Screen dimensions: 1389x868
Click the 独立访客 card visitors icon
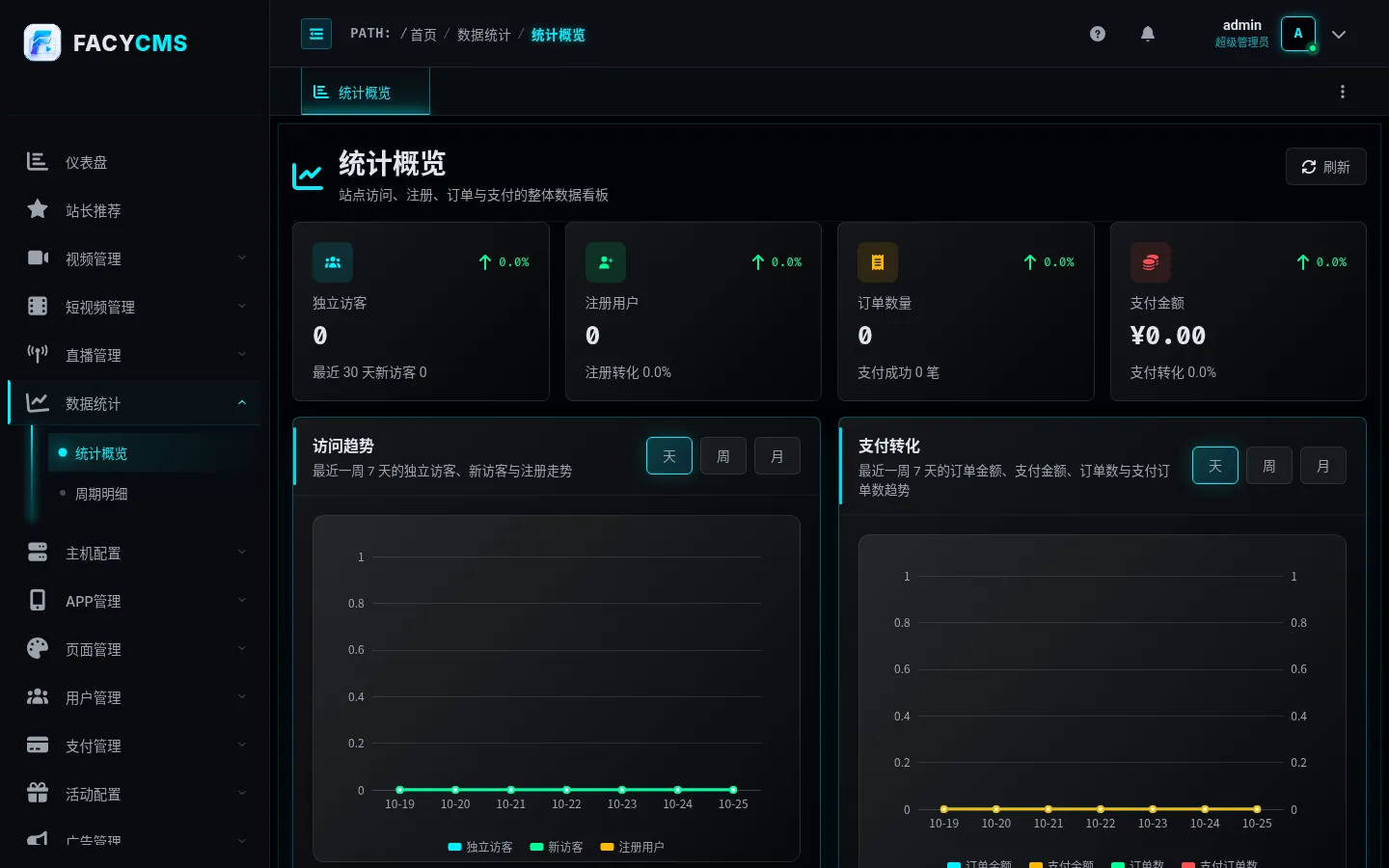(x=333, y=262)
